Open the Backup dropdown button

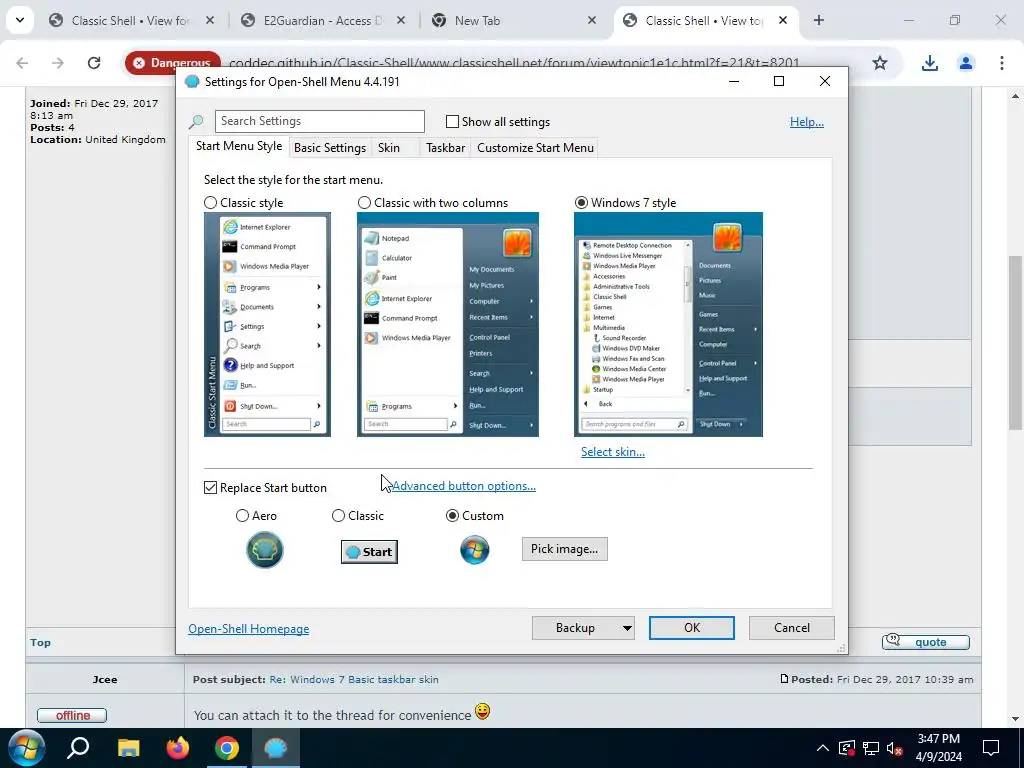click(x=583, y=628)
